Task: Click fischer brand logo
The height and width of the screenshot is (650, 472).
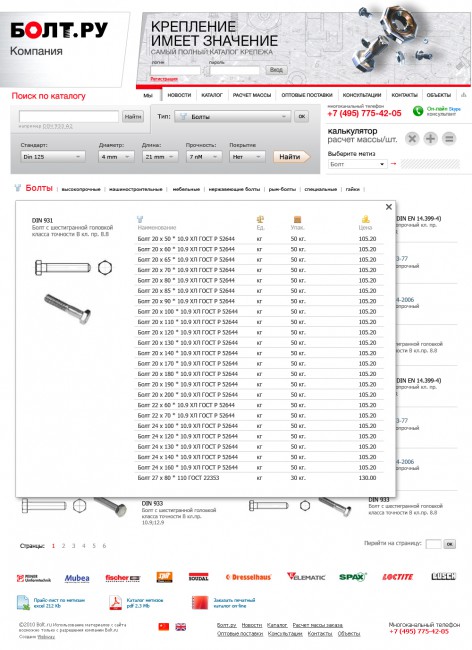Action: click(x=123, y=577)
